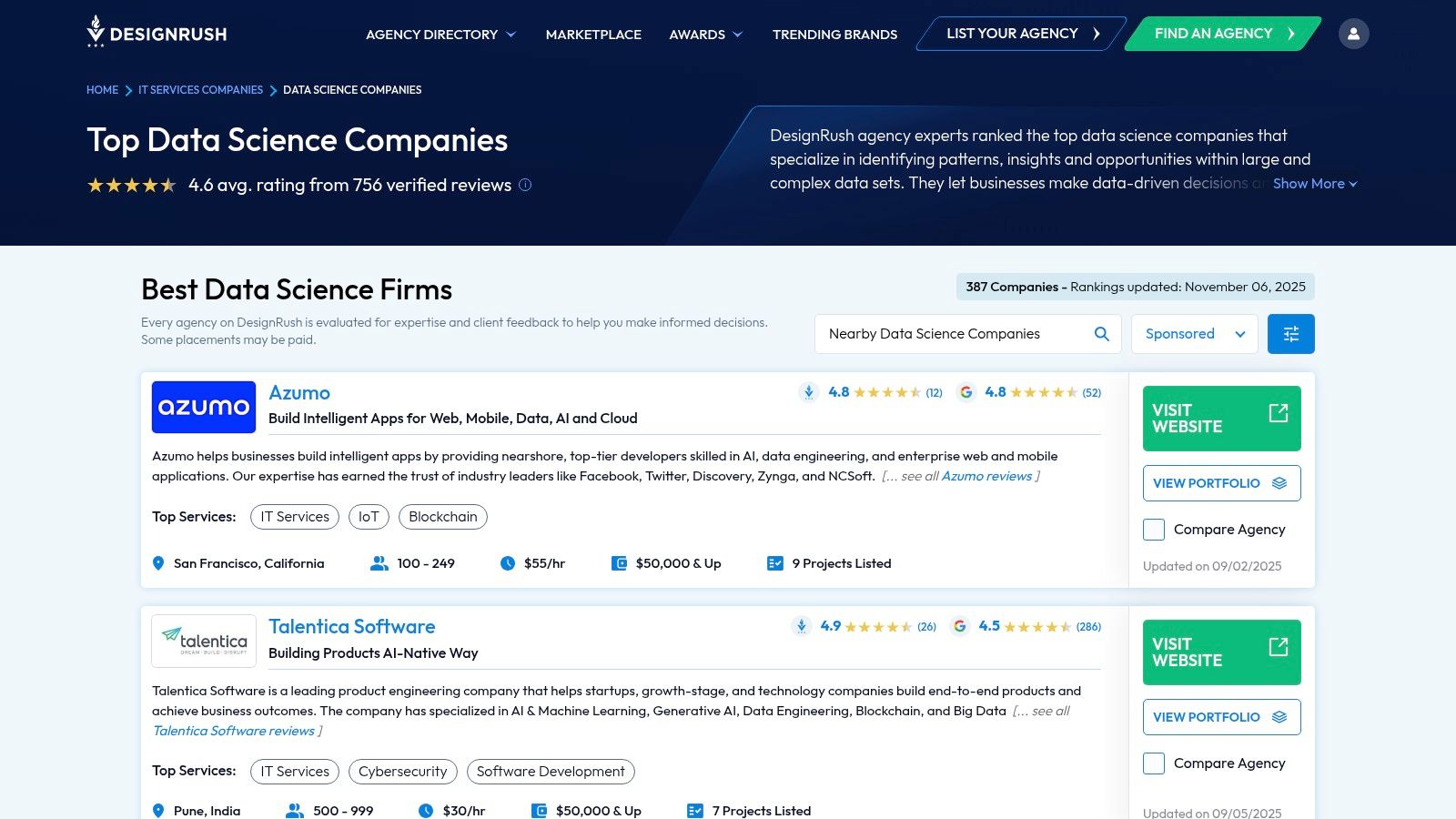Click 'Building Products AI-Native Way' tagline
The image size is (1456, 819).
point(373,653)
